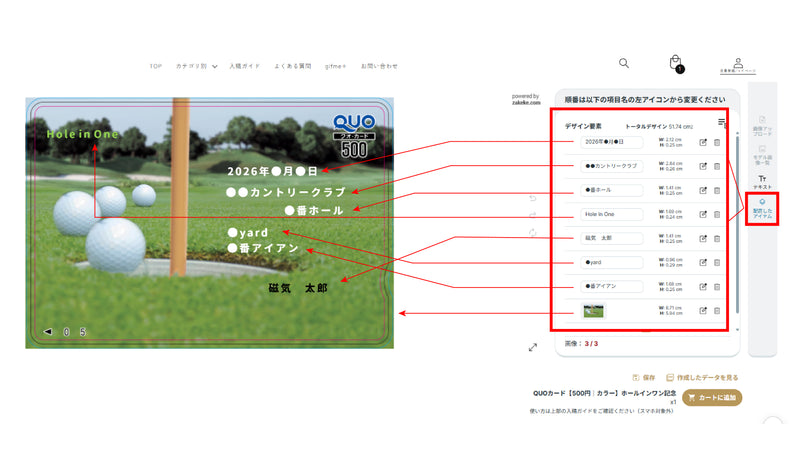
Task: Select ●●カントリークラブ text on card
Action: (286, 192)
